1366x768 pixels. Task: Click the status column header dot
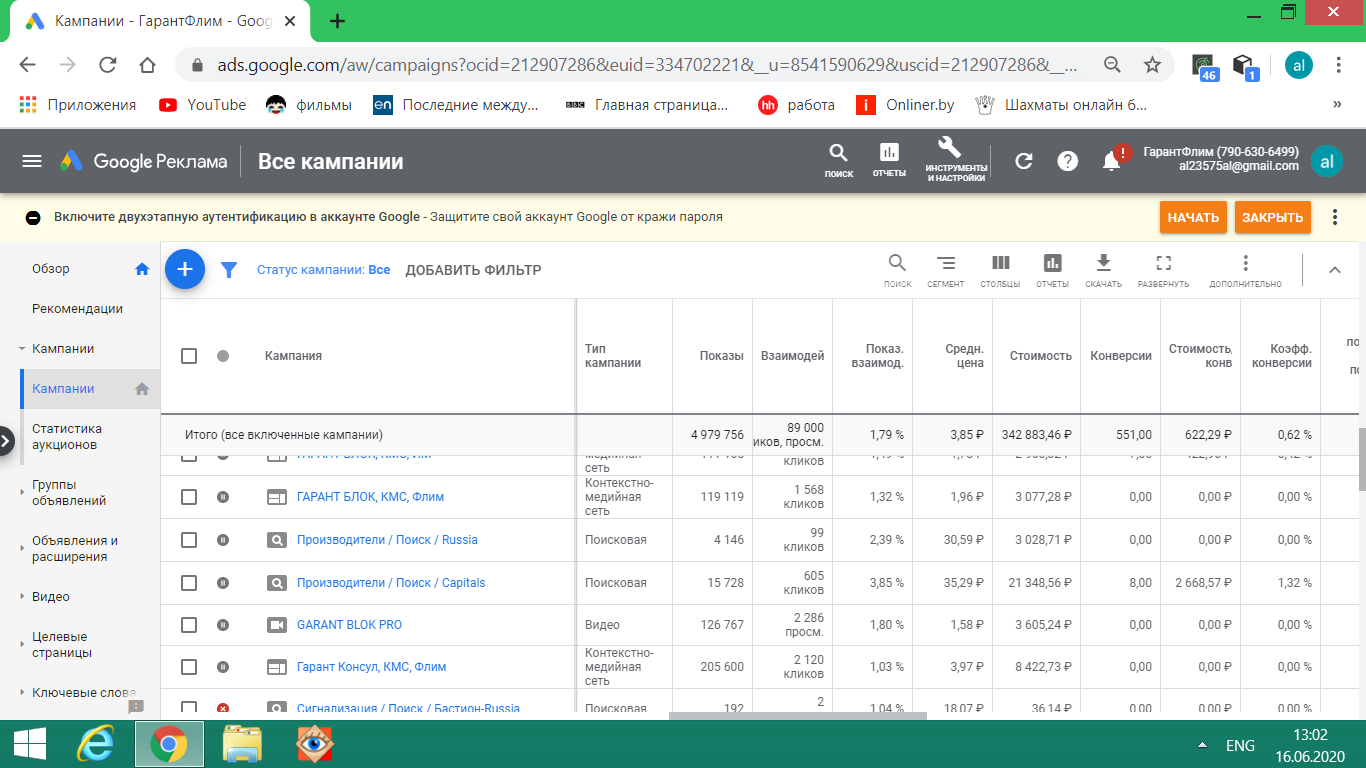[x=223, y=356]
